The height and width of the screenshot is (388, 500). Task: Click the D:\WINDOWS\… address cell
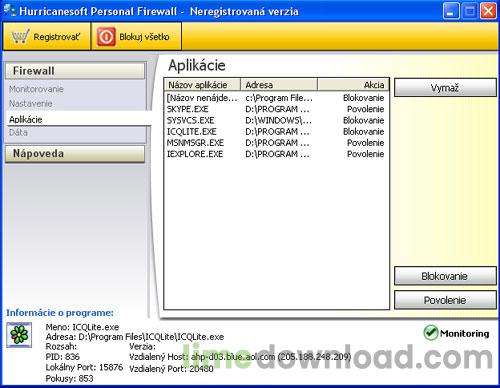point(278,120)
